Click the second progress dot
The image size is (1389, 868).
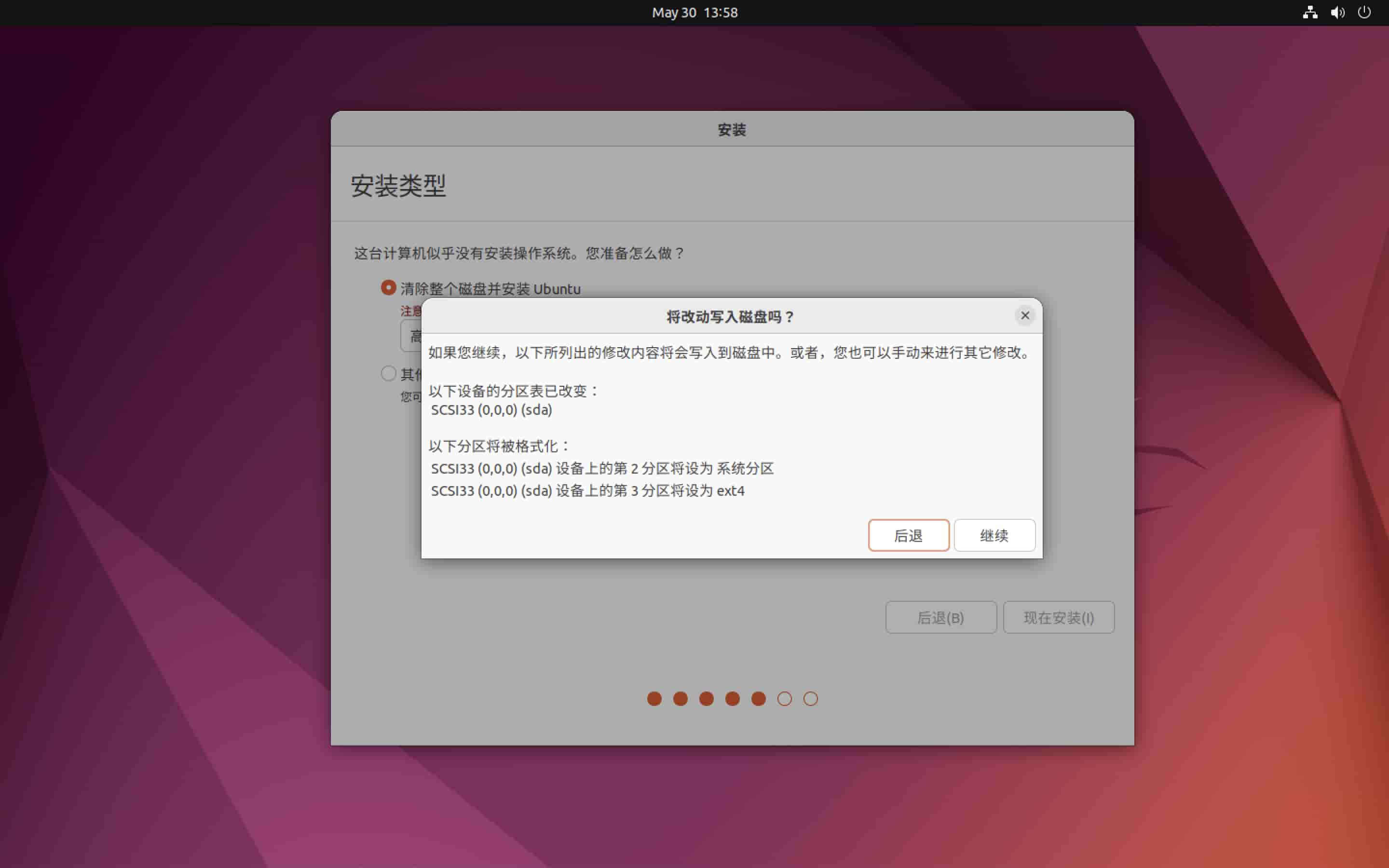click(x=680, y=699)
